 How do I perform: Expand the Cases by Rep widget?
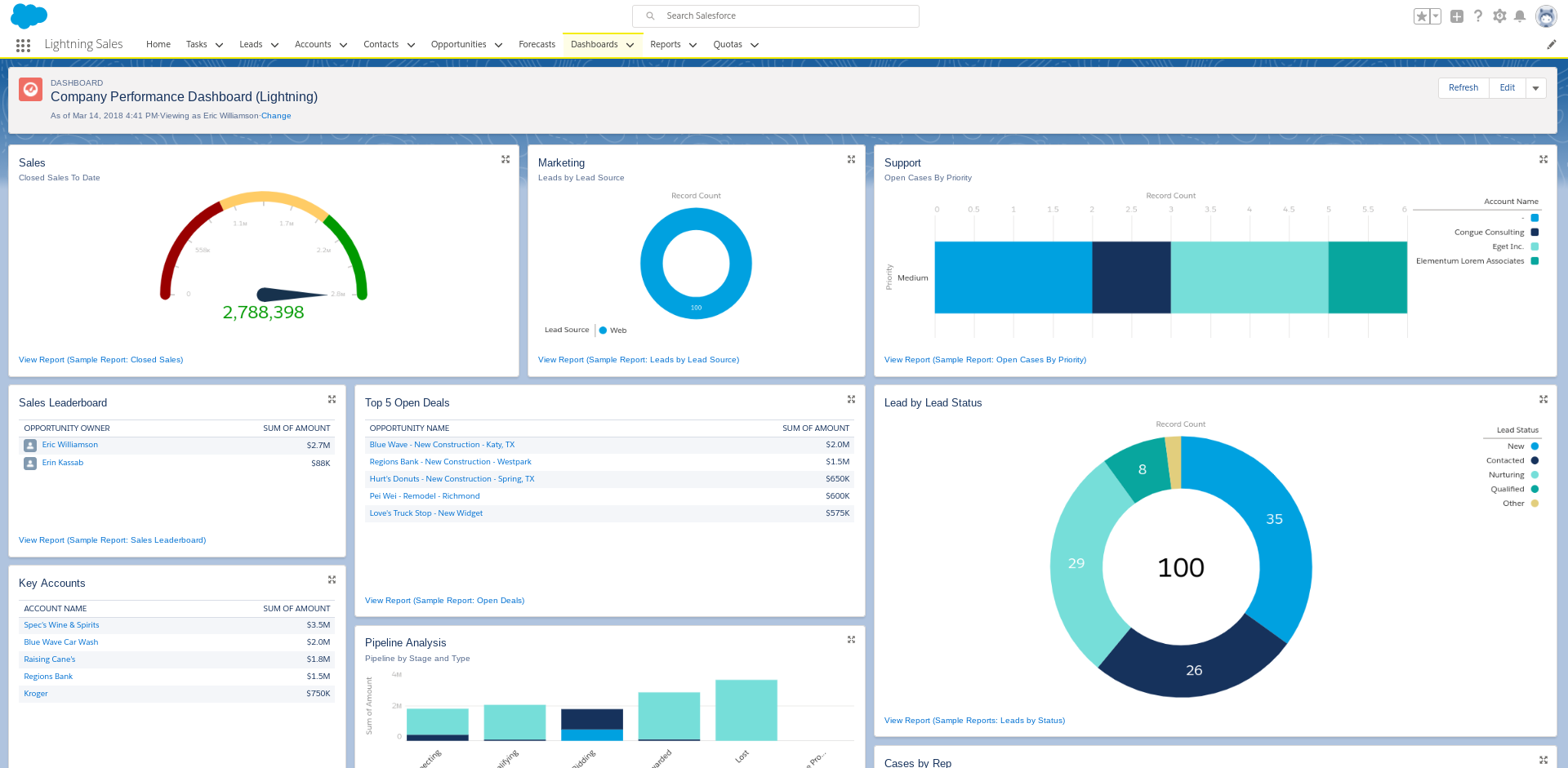coord(1543,760)
